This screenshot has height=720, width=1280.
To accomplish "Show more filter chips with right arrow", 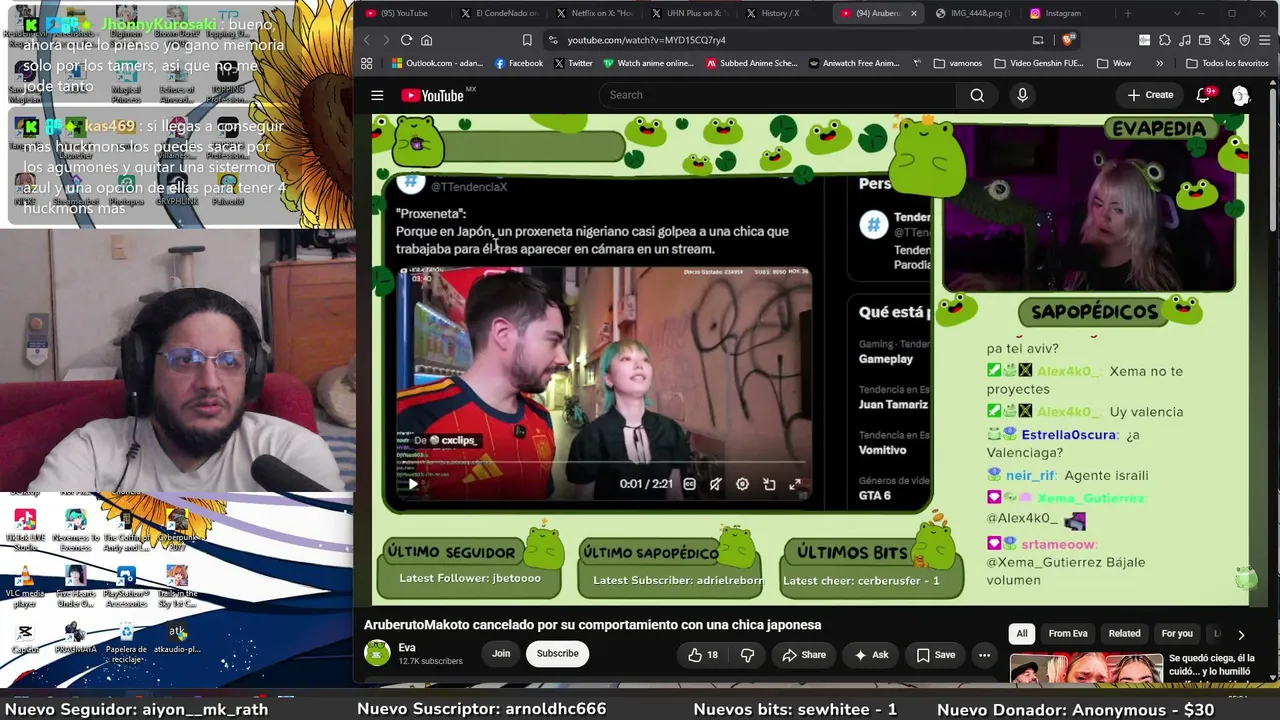I will tap(1241, 634).
